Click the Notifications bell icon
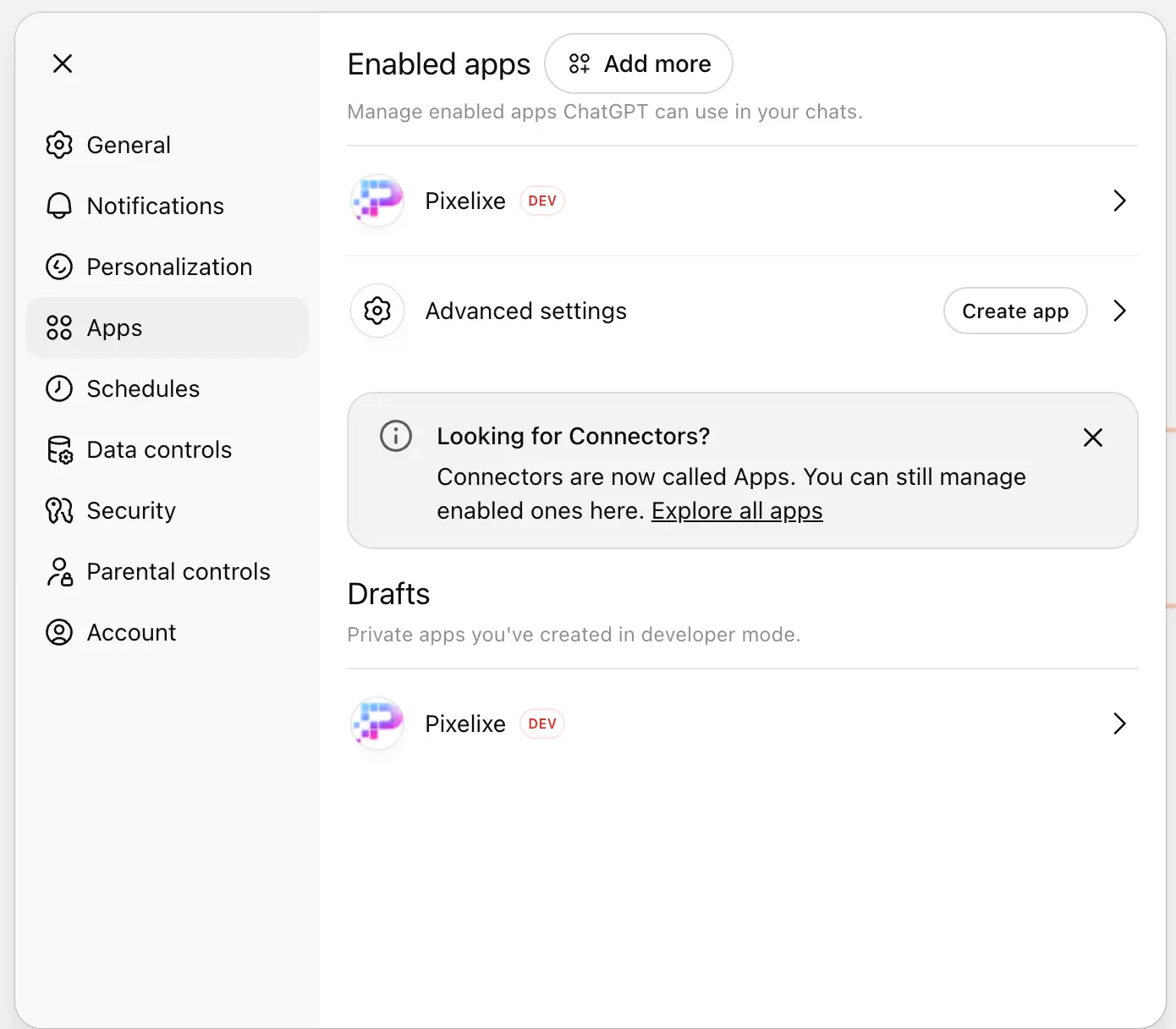Screen dimensions: 1176x1029 pos(59,206)
